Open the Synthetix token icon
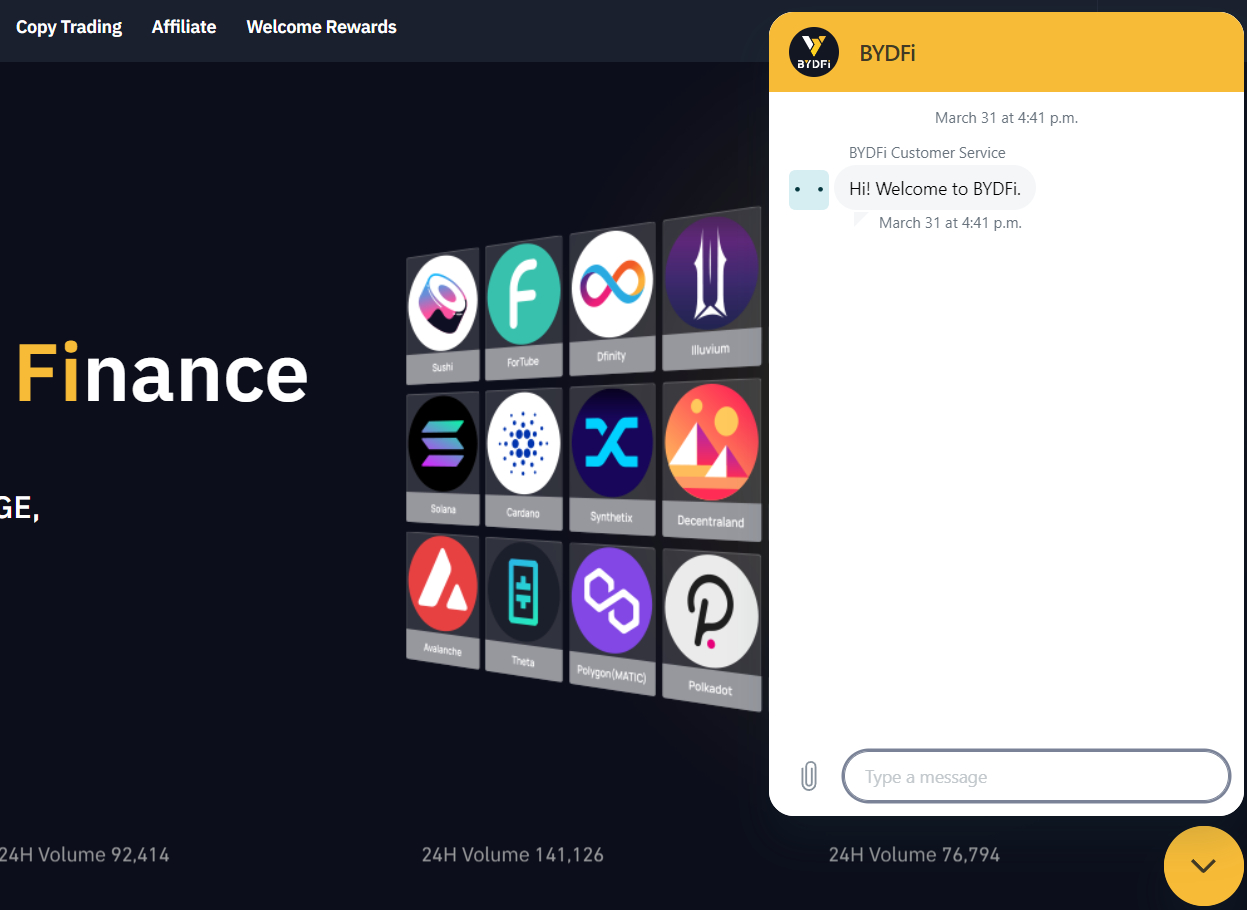This screenshot has height=910, width=1247. [612, 443]
